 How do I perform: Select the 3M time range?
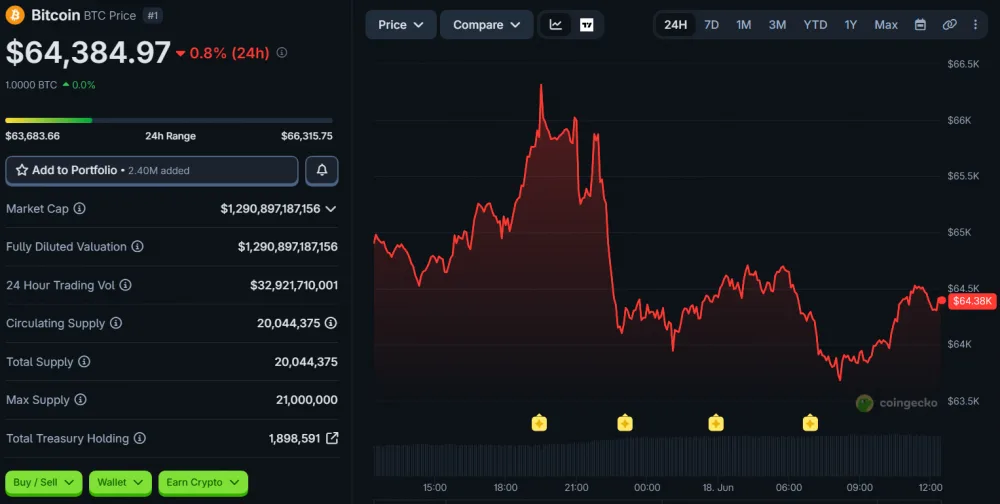click(x=777, y=25)
